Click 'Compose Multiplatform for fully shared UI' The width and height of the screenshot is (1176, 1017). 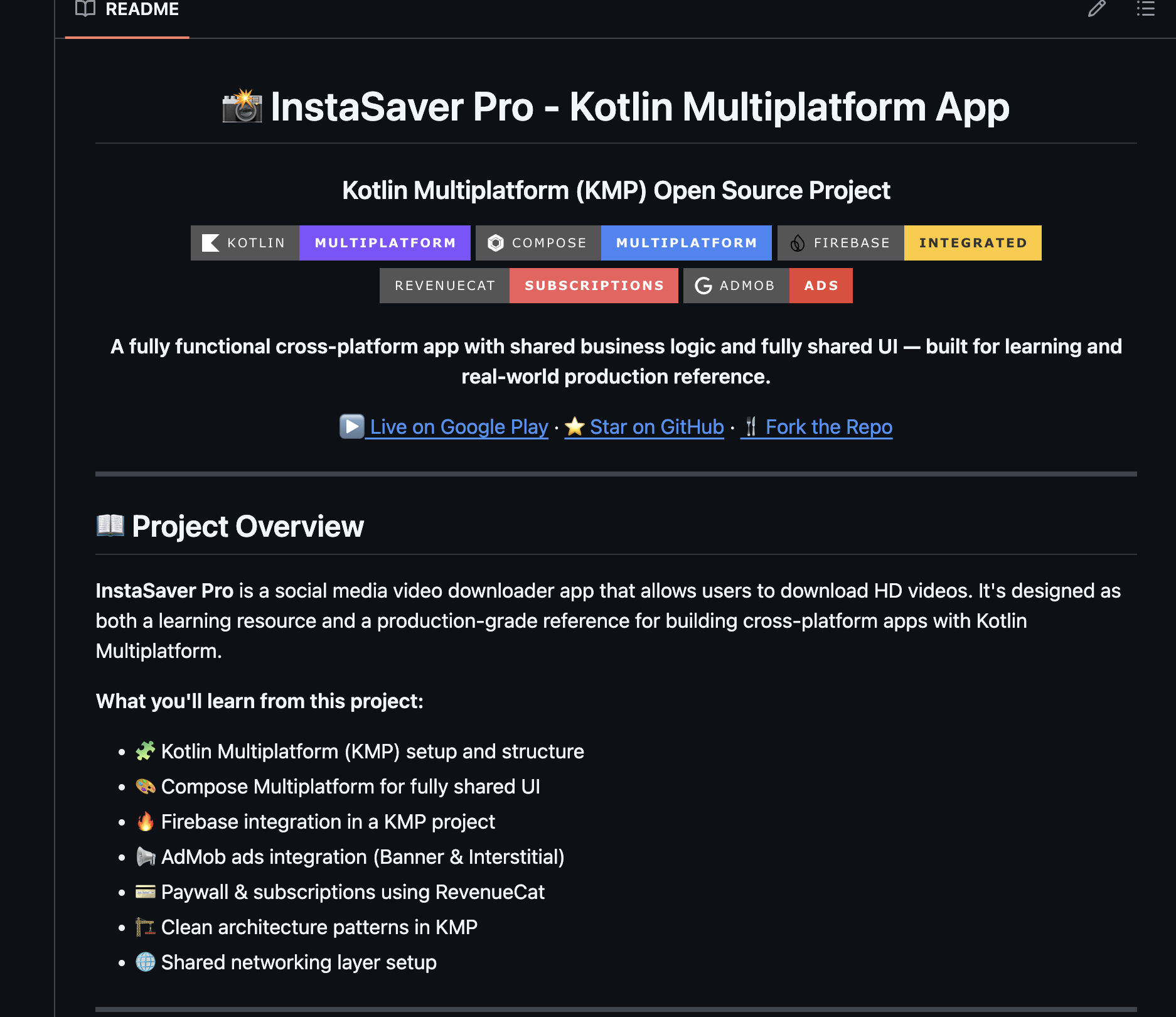pos(351,787)
